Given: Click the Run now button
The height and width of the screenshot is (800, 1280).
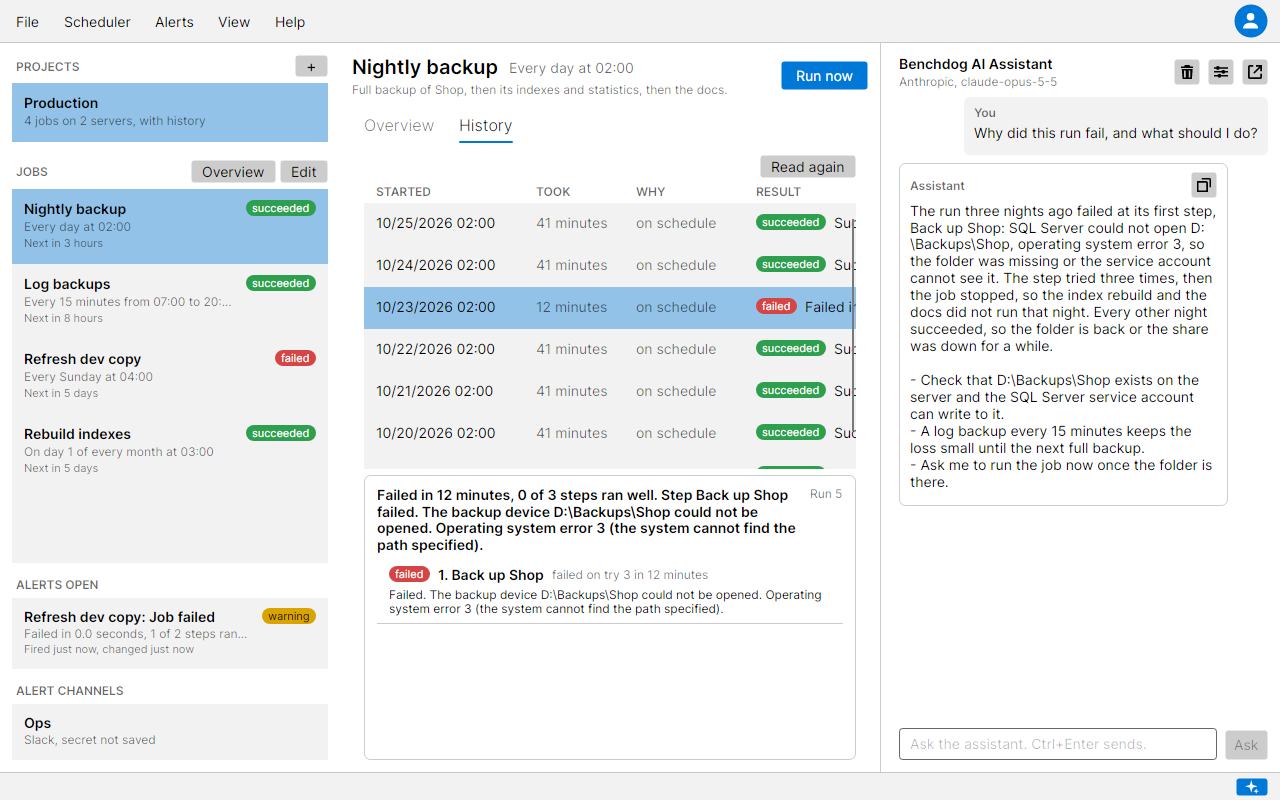Looking at the screenshot, I should coord(824,76).
